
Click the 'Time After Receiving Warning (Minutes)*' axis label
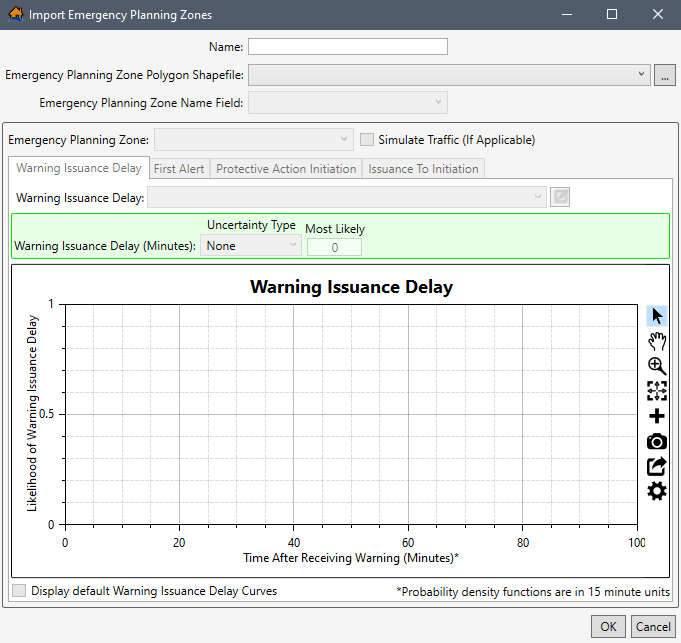(351, 558)
